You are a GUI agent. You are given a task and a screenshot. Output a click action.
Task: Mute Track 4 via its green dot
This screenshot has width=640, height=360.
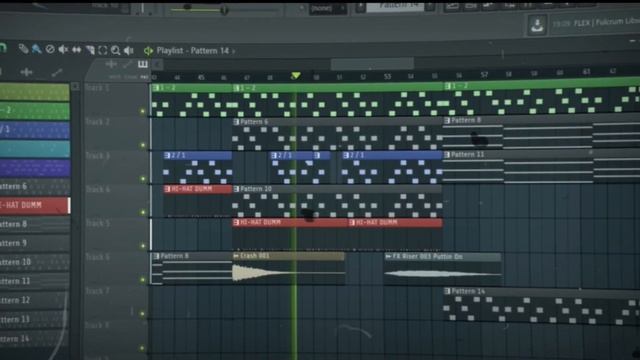(142, 212)
